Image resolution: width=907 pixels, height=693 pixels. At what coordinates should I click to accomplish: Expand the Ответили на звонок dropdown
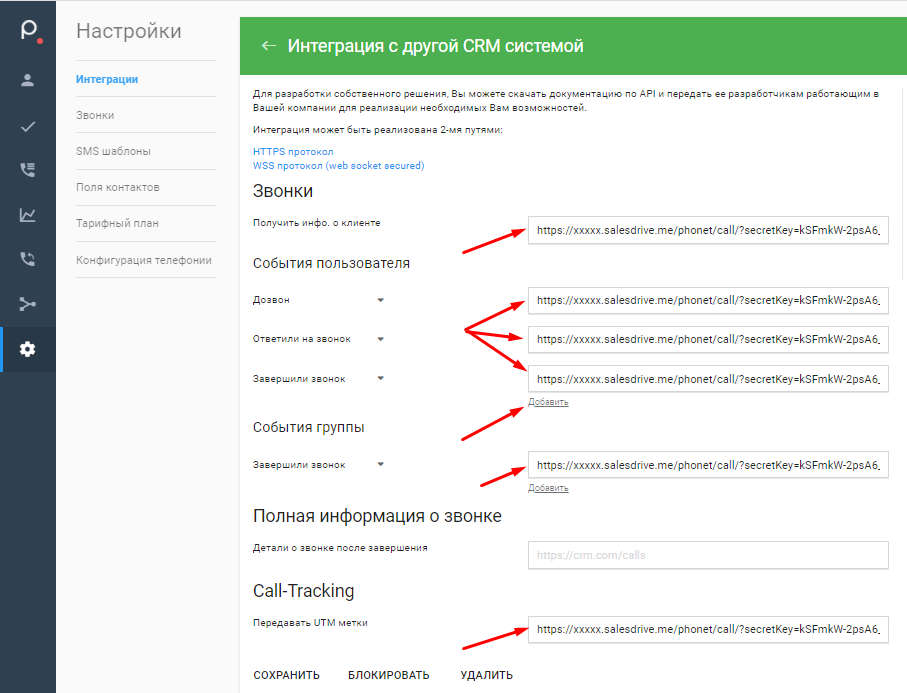click(380, 340)
